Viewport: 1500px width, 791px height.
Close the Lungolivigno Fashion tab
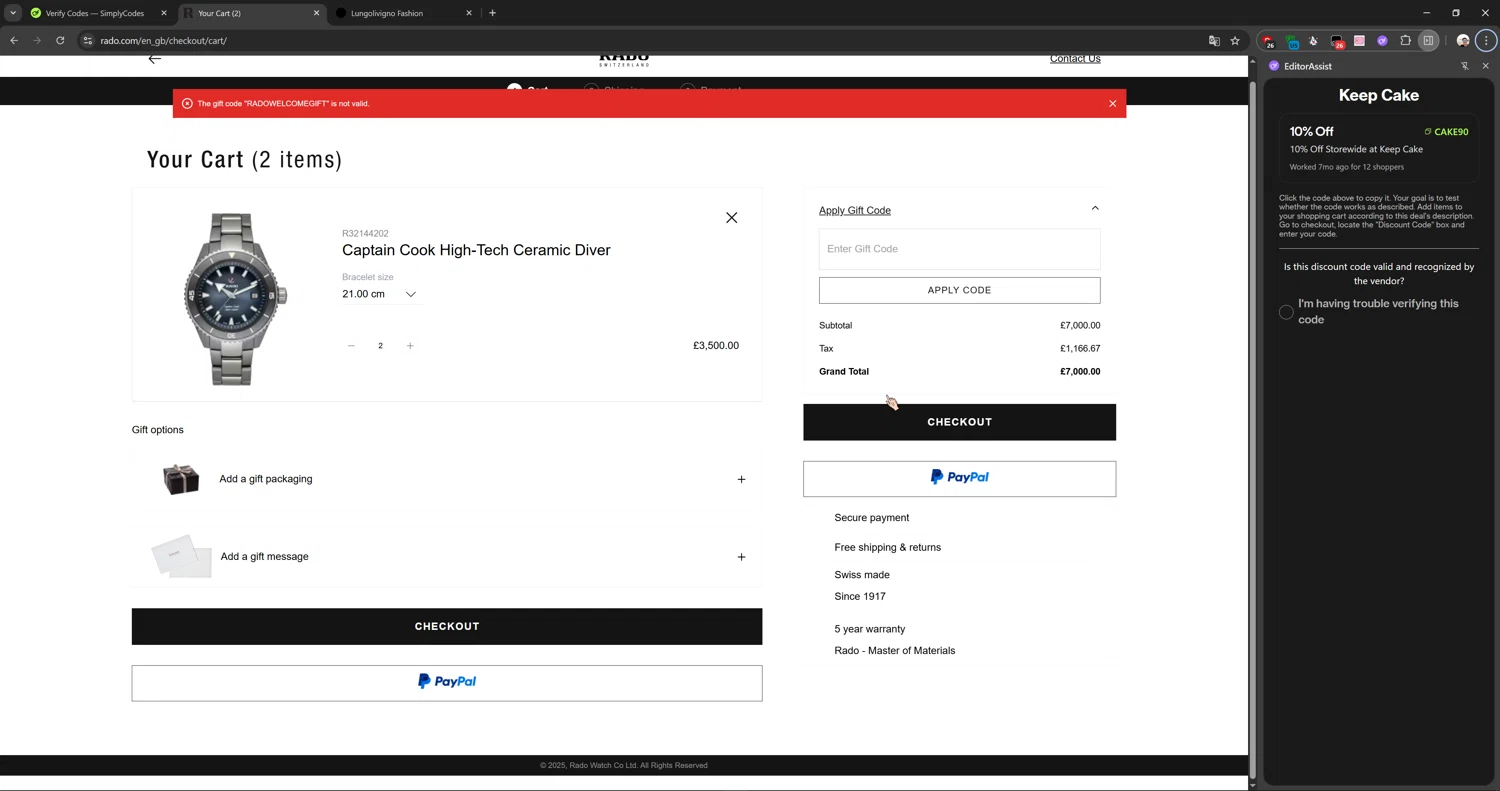469,13
